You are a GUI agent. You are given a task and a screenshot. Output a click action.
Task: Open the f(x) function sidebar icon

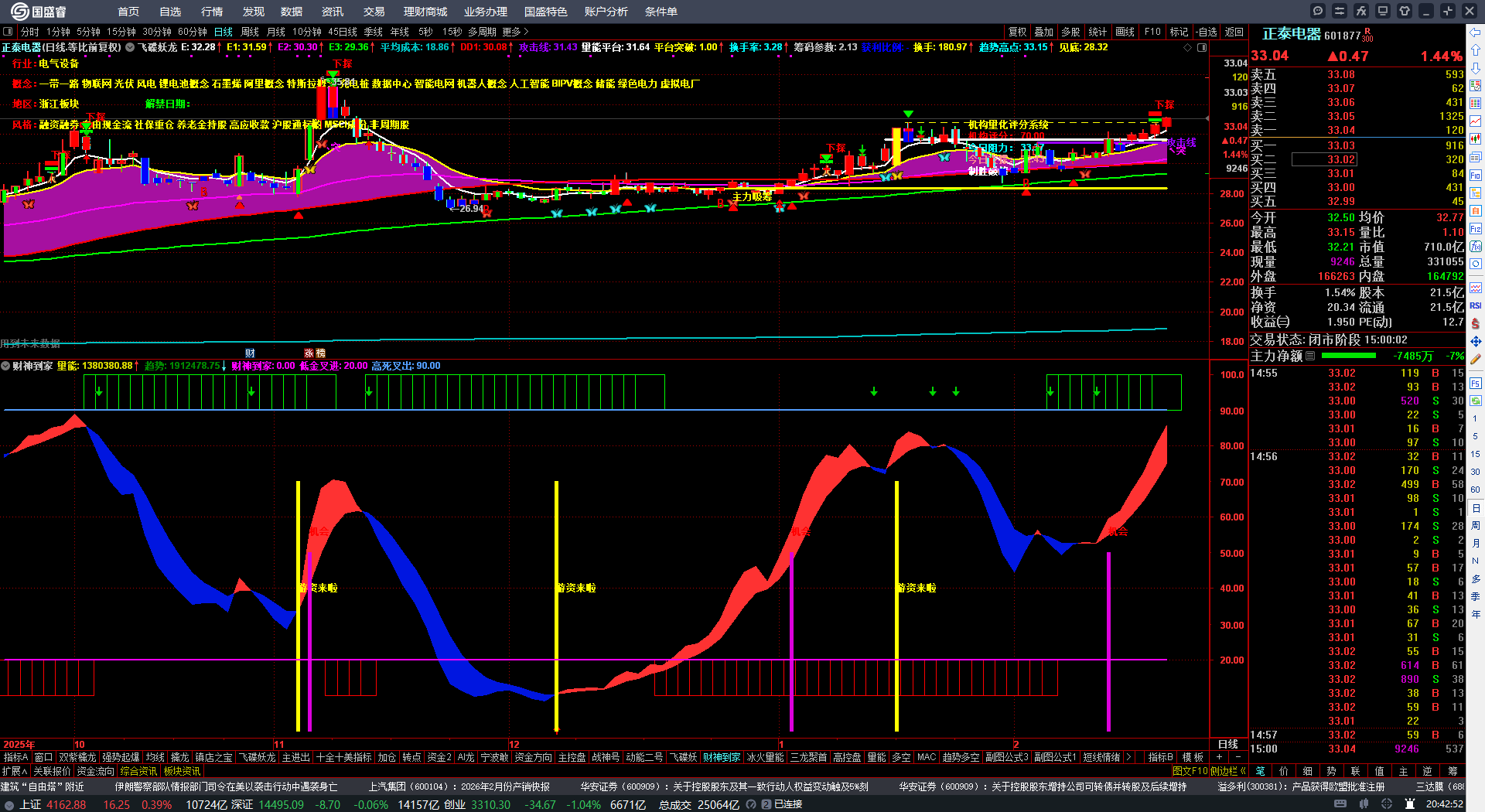click(x=1476, y=247)
